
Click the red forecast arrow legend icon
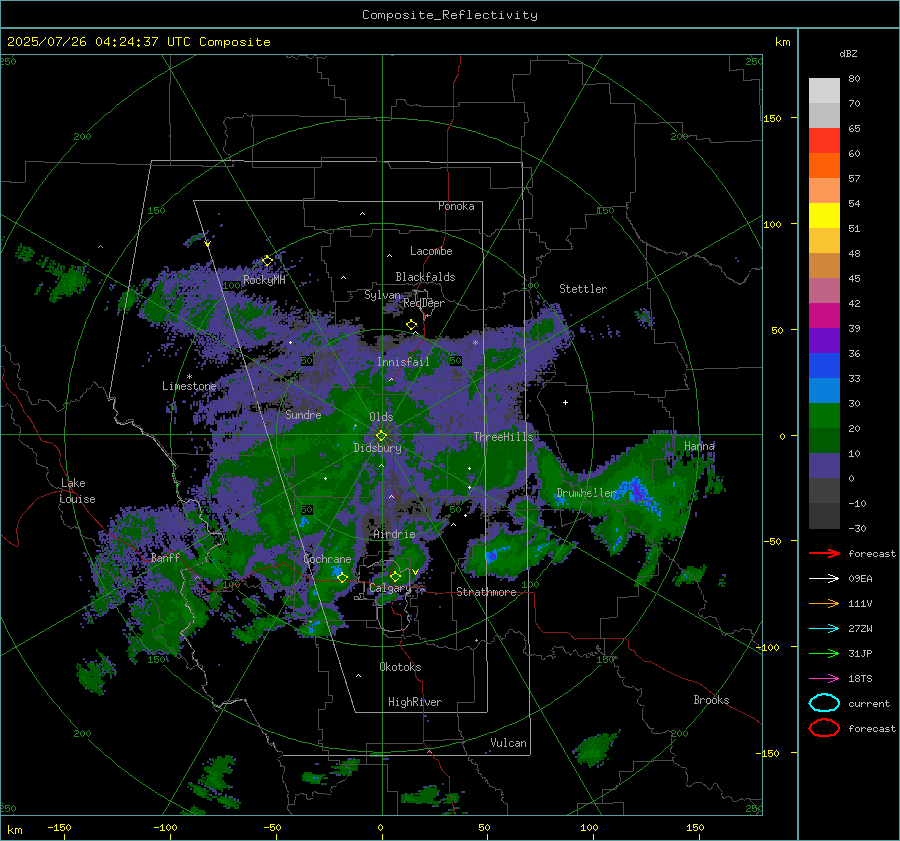[824, 553]
